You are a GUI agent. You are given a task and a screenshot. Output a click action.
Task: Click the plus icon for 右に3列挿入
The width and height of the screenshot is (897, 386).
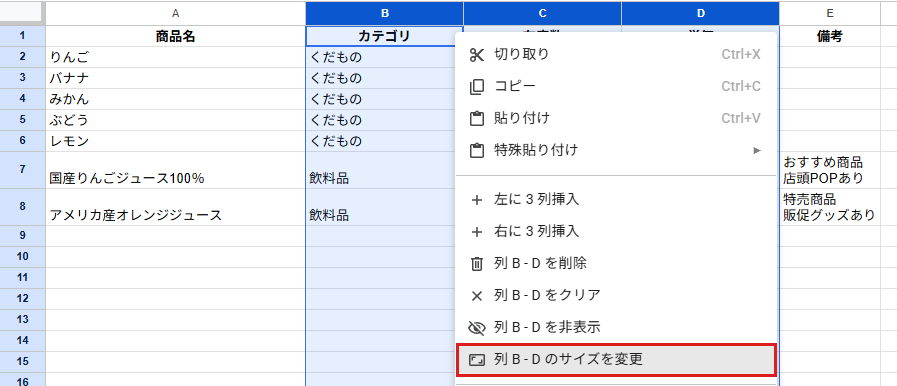click(x=477, y=232)
